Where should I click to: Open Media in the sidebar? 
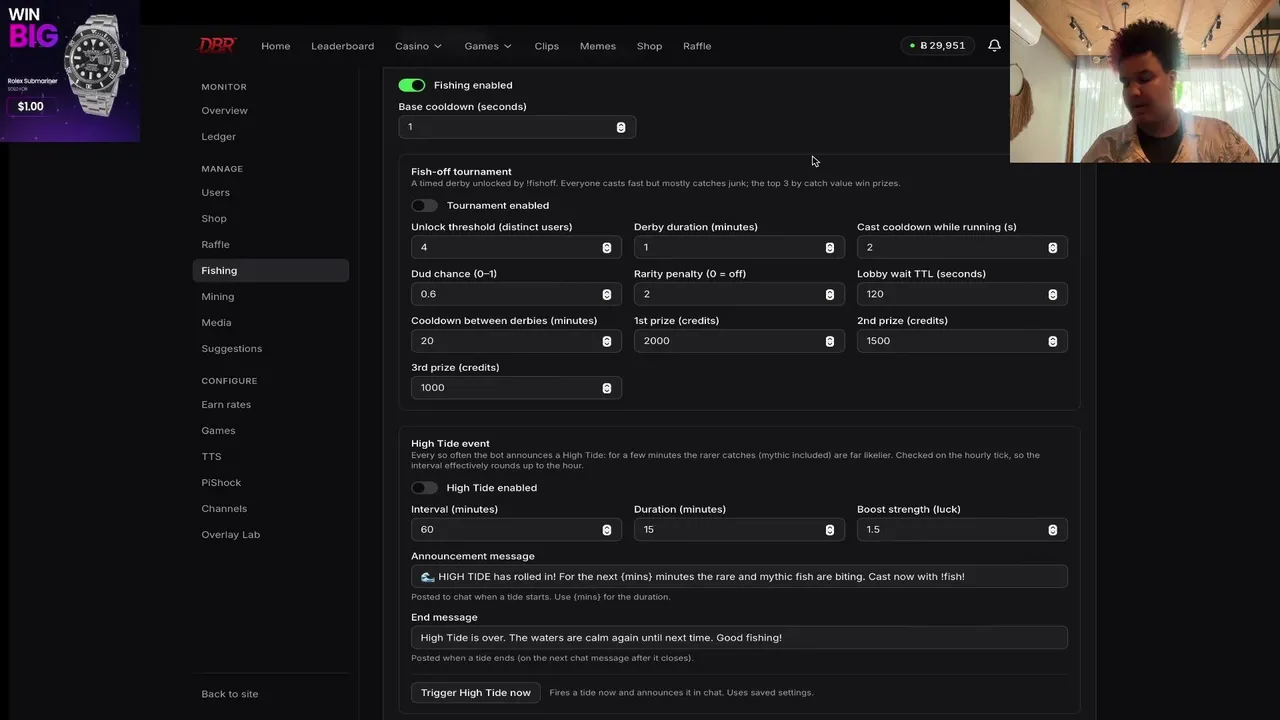pyautogui.click(x=216, y=322)
